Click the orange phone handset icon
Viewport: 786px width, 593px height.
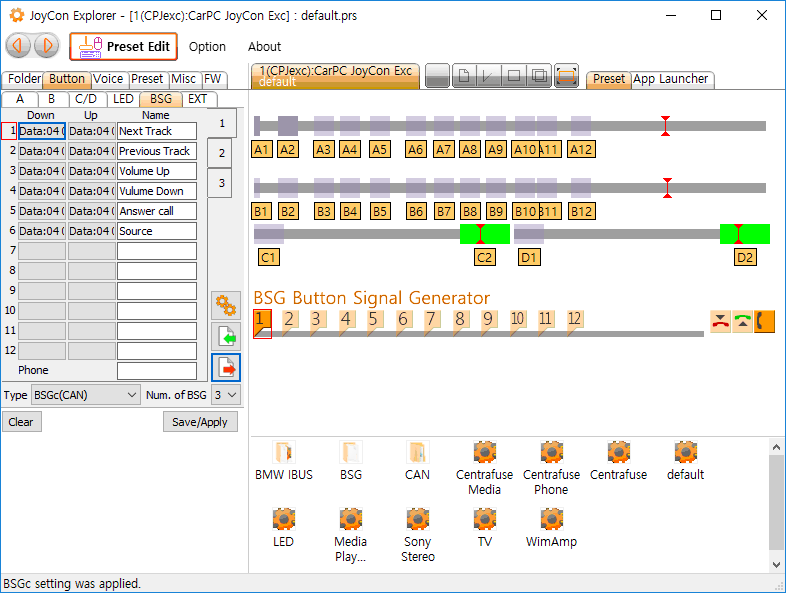pos(764,321)
